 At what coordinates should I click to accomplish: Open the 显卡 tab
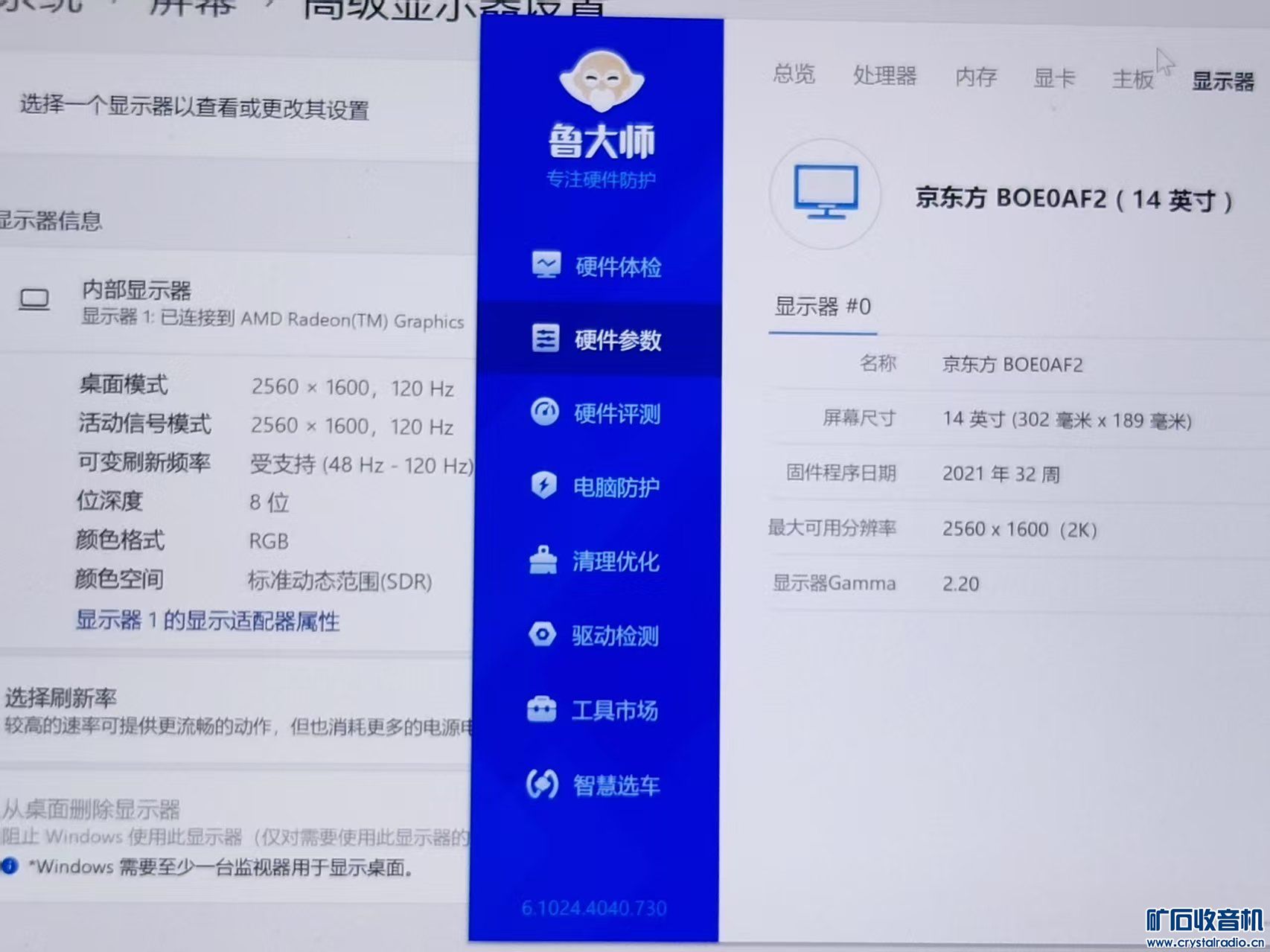click(x=1054, y=77)
